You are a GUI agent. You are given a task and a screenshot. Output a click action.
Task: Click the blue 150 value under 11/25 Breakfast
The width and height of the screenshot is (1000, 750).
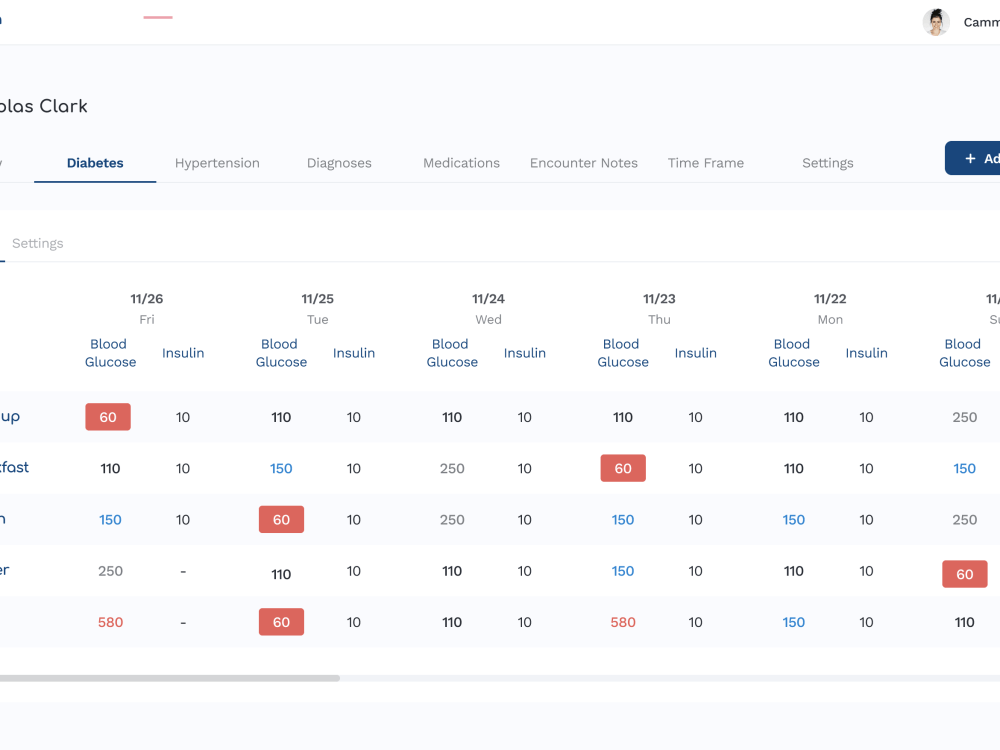click(x=281, y=468)
